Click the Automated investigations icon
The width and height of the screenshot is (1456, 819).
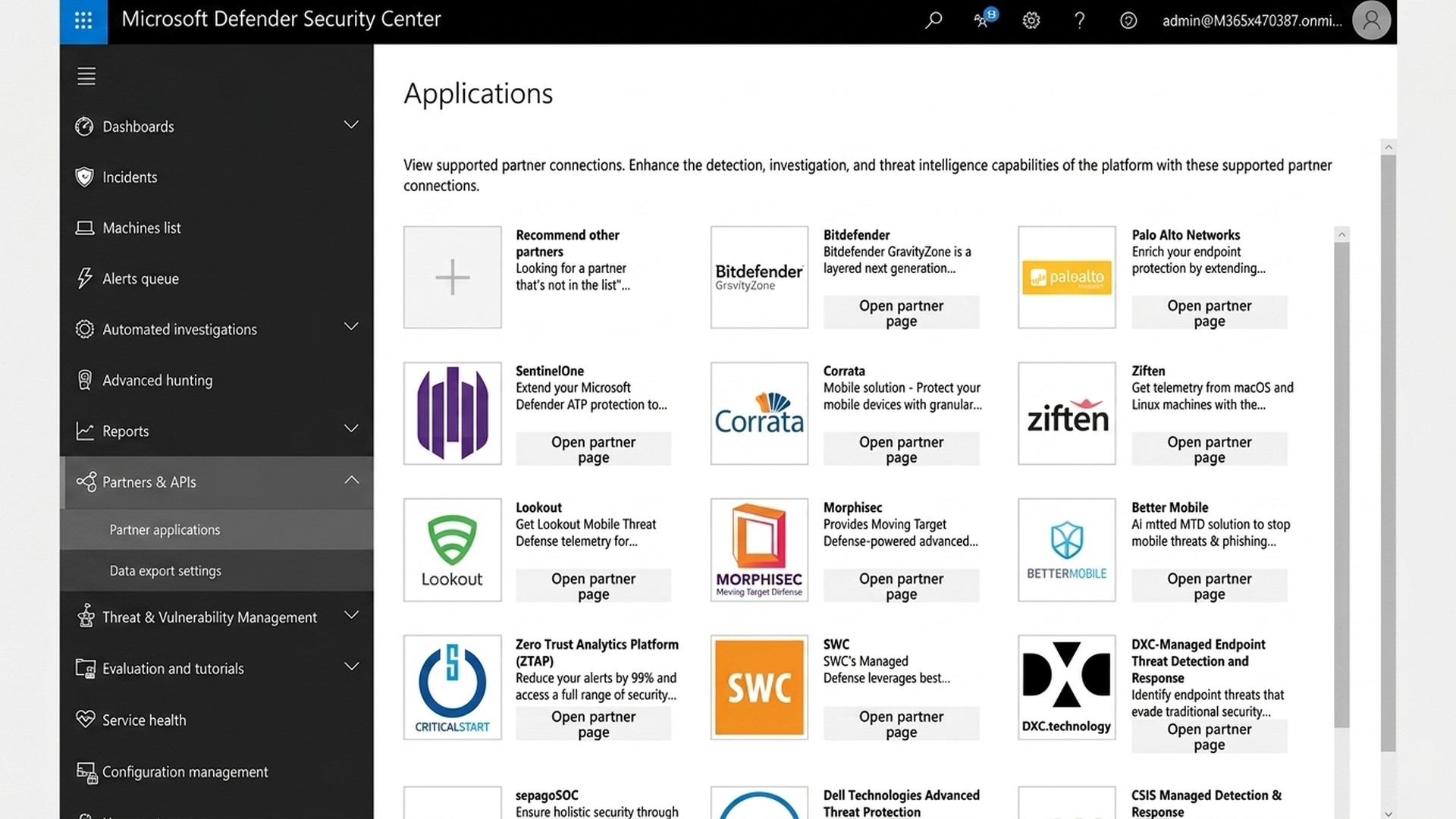pos(84,329)
